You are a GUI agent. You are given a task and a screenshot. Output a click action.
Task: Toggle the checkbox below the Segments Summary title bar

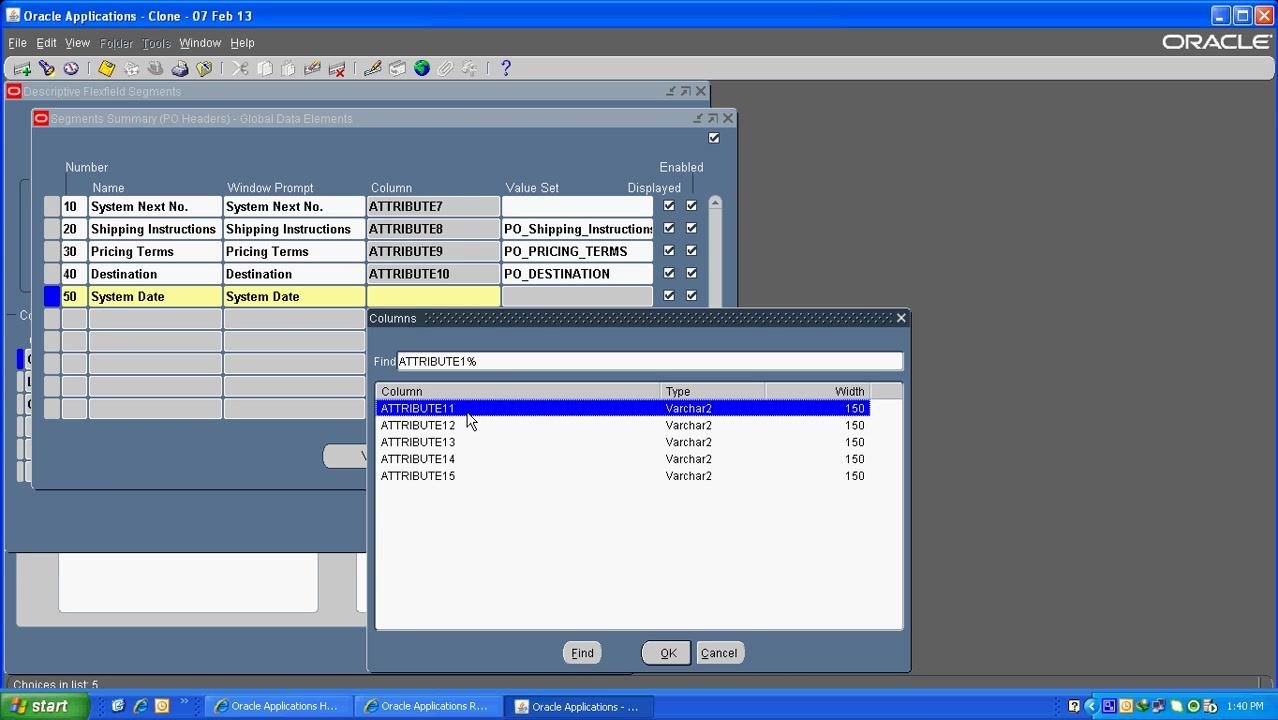pyautogui.click(x=714, y=138)
